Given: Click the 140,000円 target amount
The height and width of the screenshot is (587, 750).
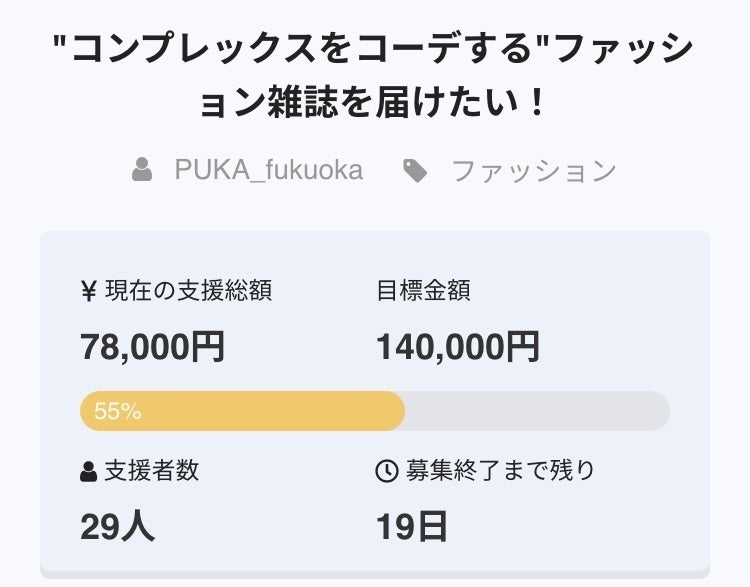Looking at the screenshot, I should coord(457,347).
